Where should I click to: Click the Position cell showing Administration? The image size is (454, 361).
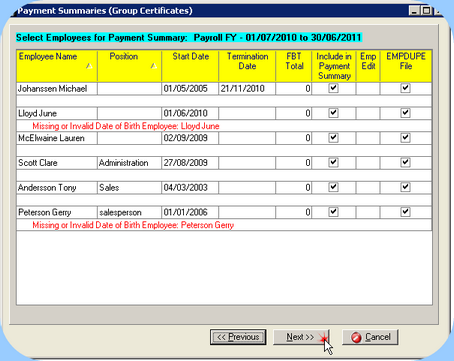pos(129,163)
